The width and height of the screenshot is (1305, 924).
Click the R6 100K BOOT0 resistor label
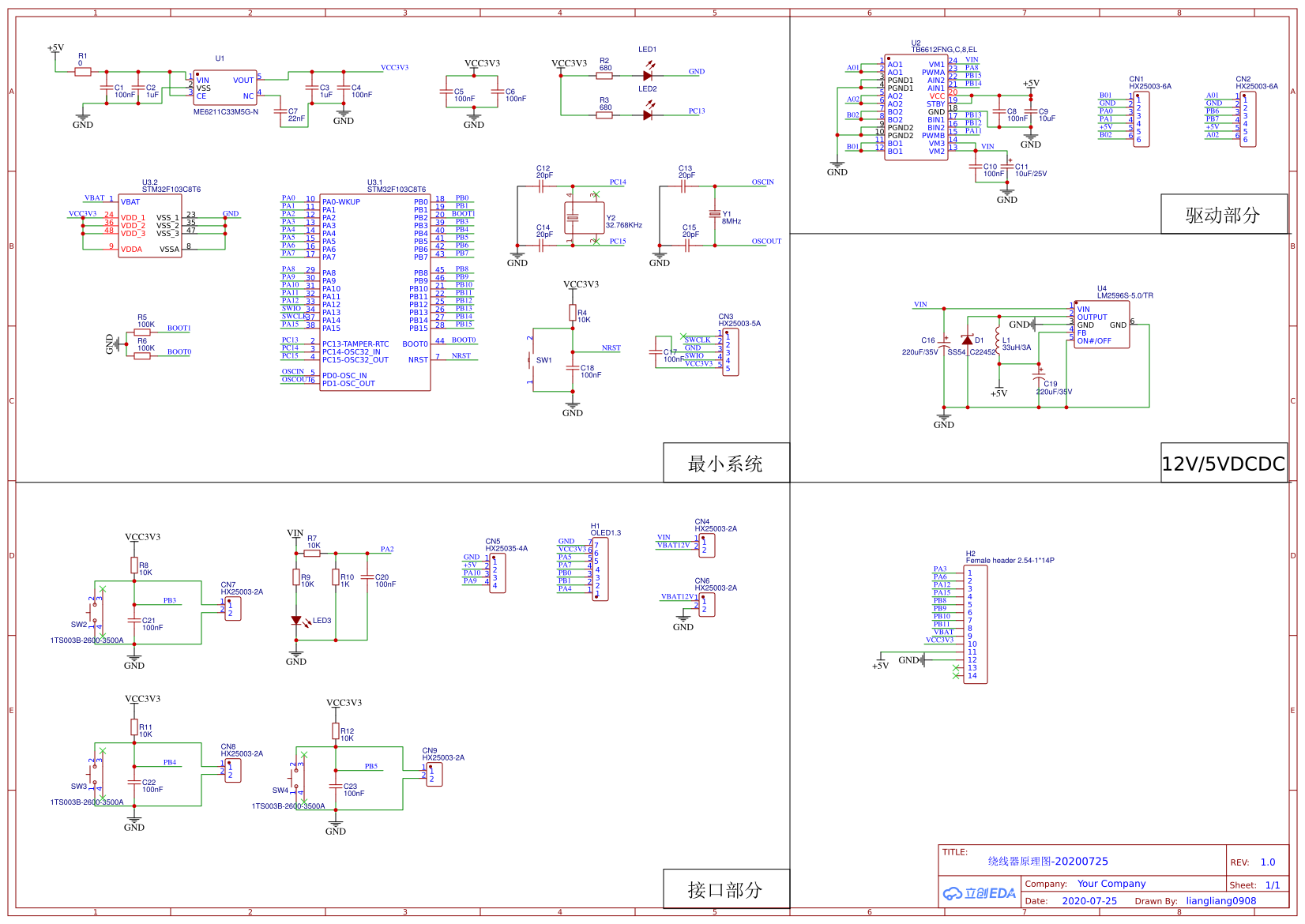(x=146, y=345)
